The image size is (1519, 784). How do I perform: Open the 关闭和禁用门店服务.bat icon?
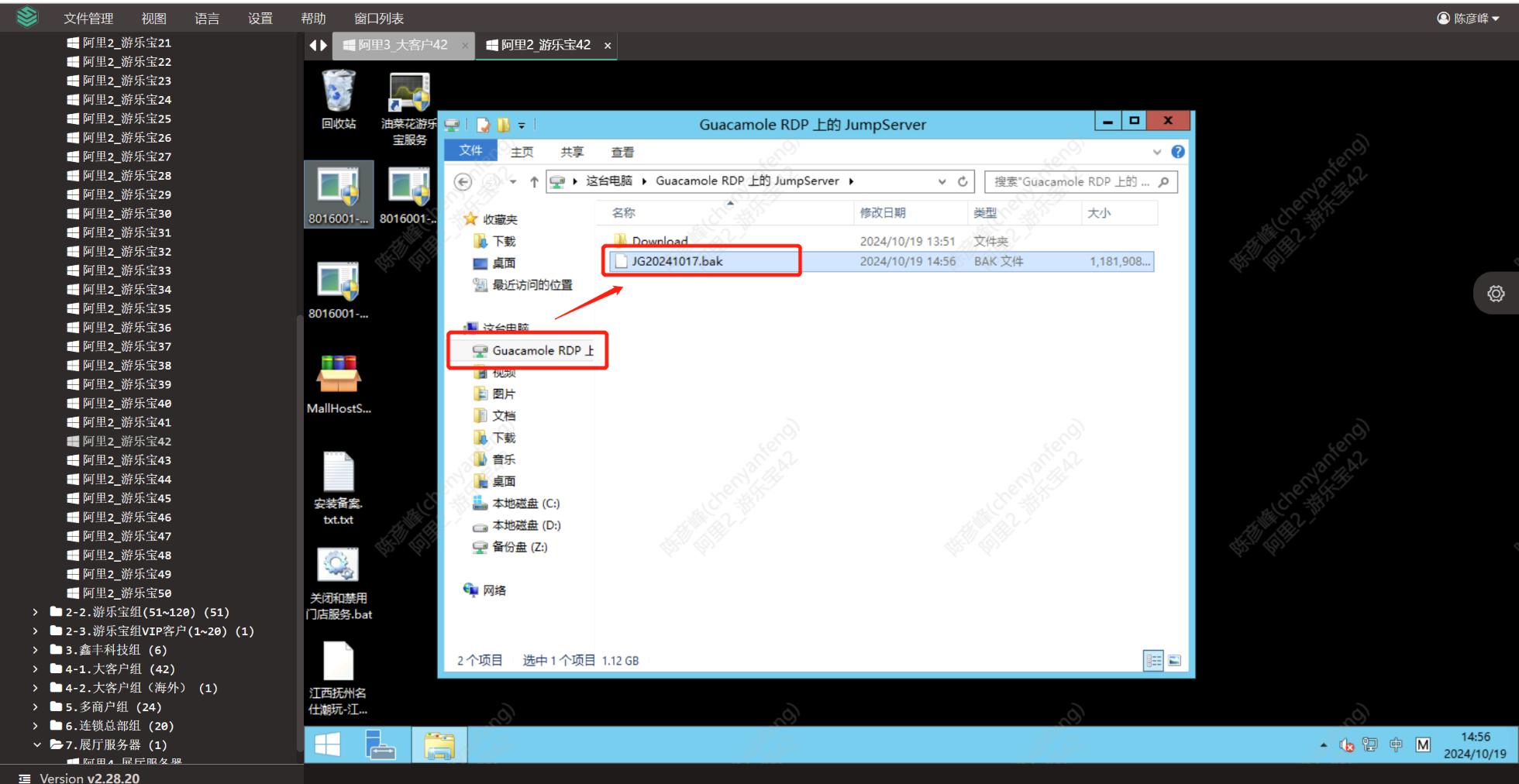(339, 584)
